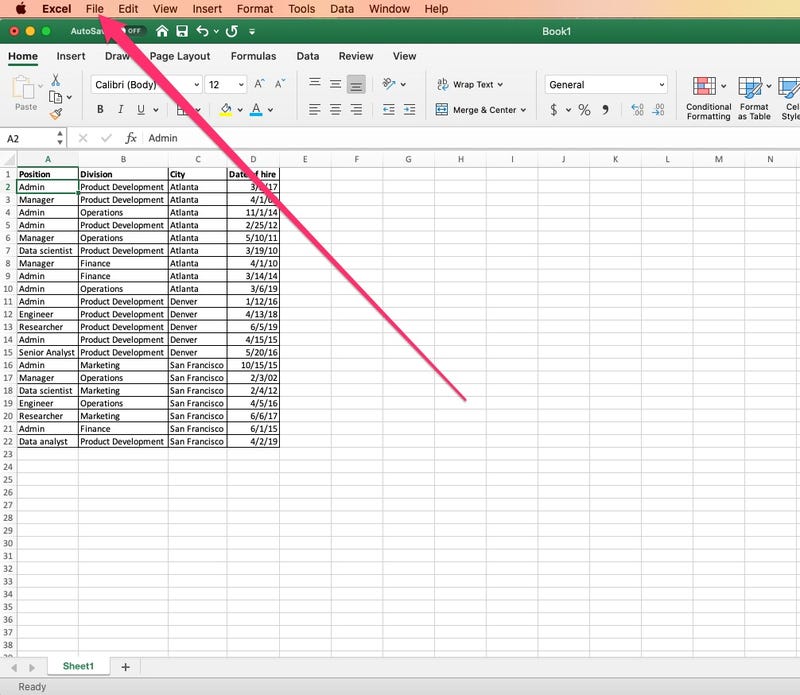
Task: Open the font name dropdown
Action: tap(198, 85)
